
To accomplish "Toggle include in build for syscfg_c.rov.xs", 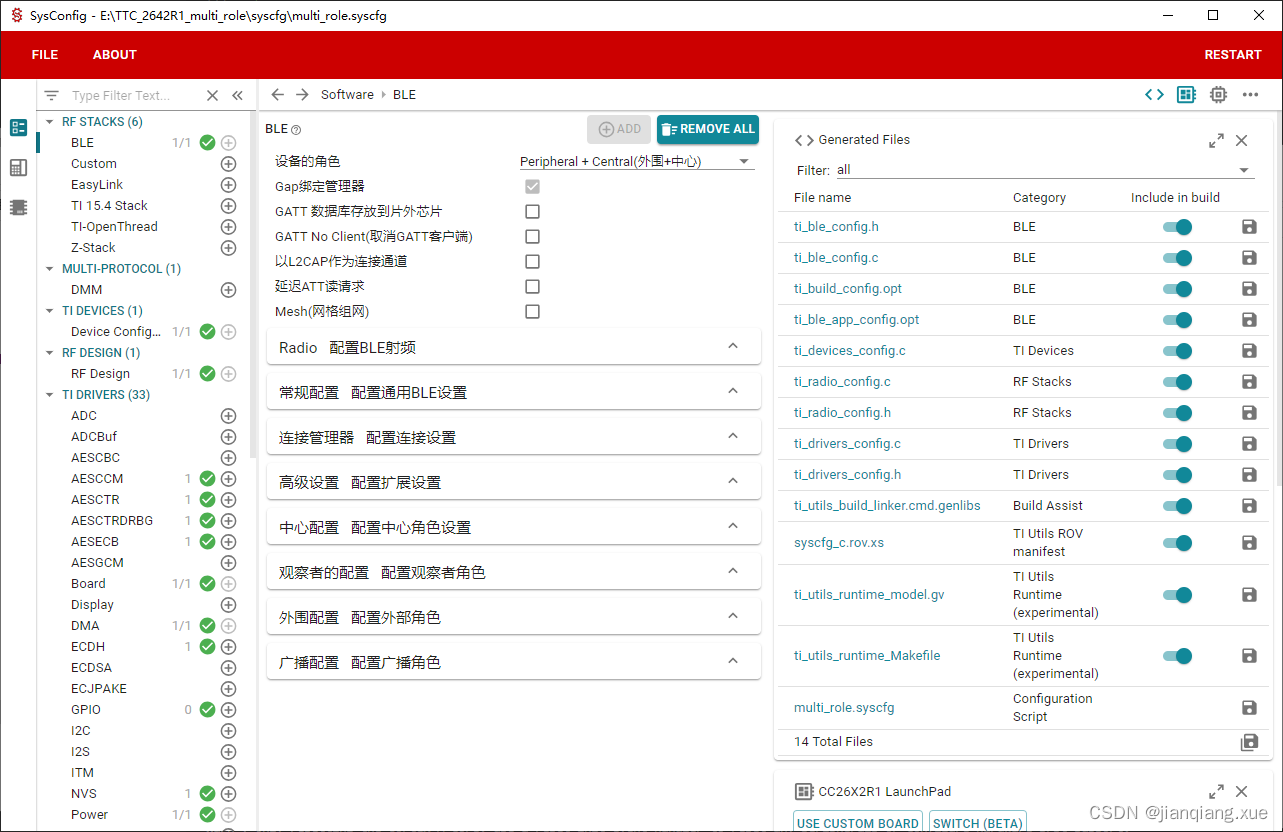I will coord(1178,543).
